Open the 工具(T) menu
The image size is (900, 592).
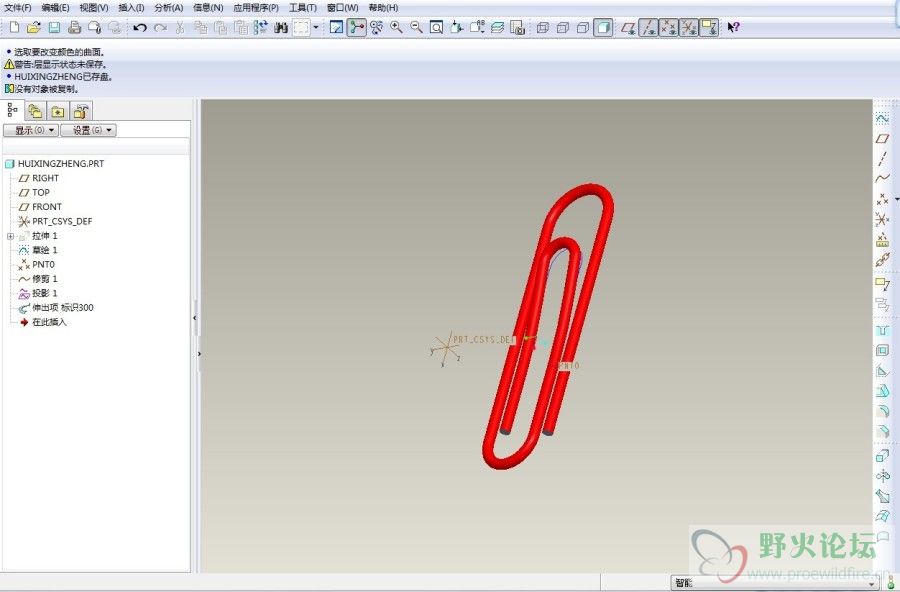[302, 7]
